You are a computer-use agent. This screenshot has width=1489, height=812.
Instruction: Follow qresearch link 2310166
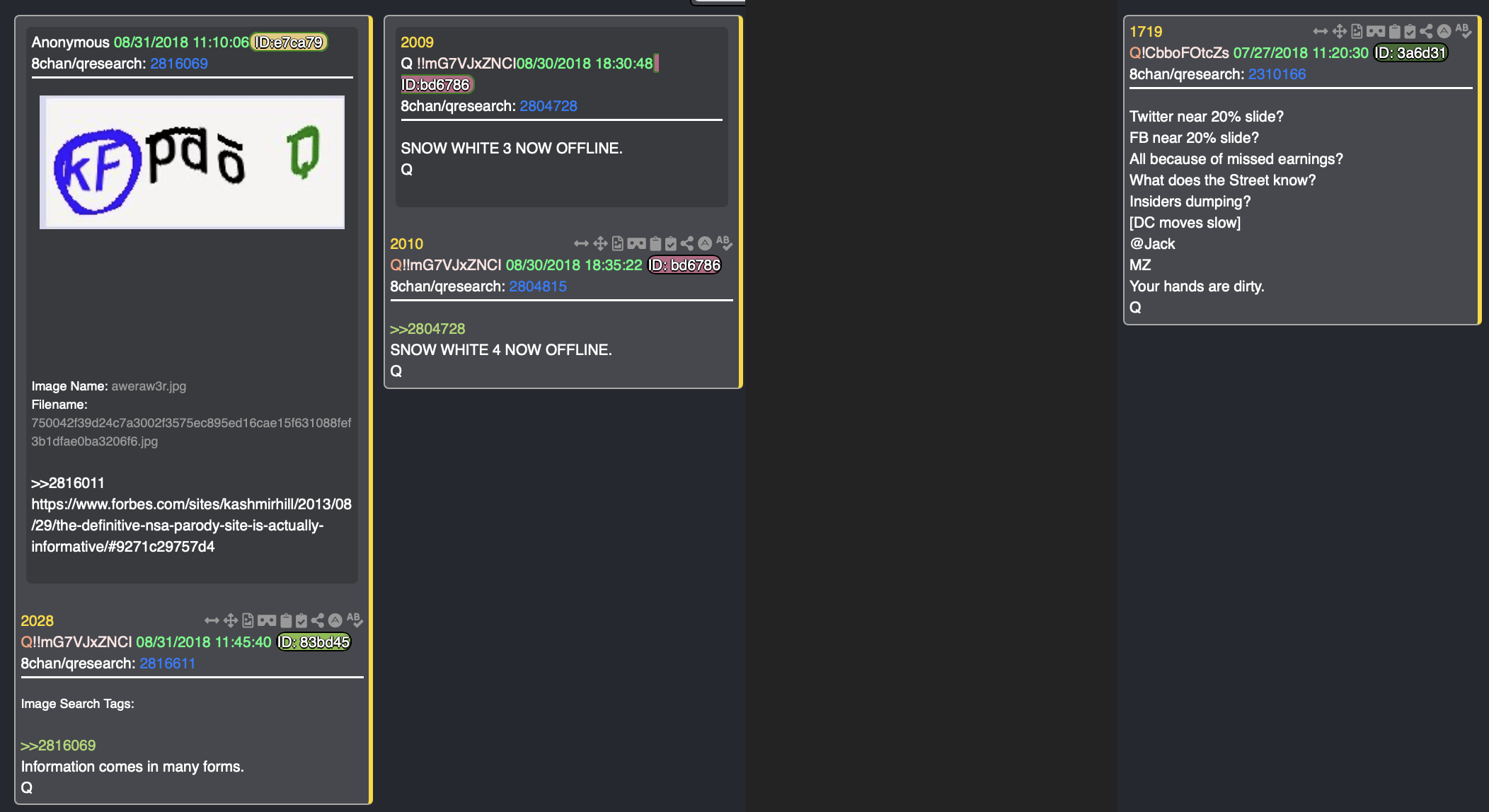pyautogui.click(x=1277, y=74)
